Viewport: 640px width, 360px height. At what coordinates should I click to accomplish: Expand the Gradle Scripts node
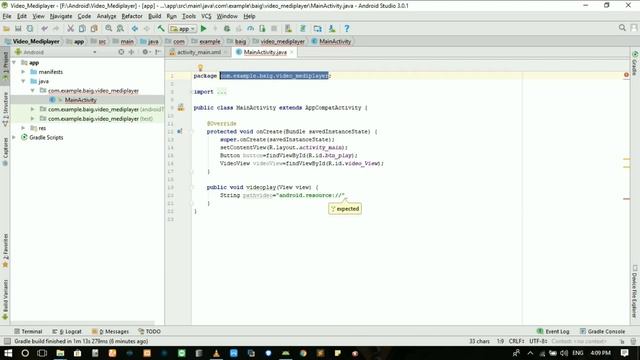(x=14, y=138)
